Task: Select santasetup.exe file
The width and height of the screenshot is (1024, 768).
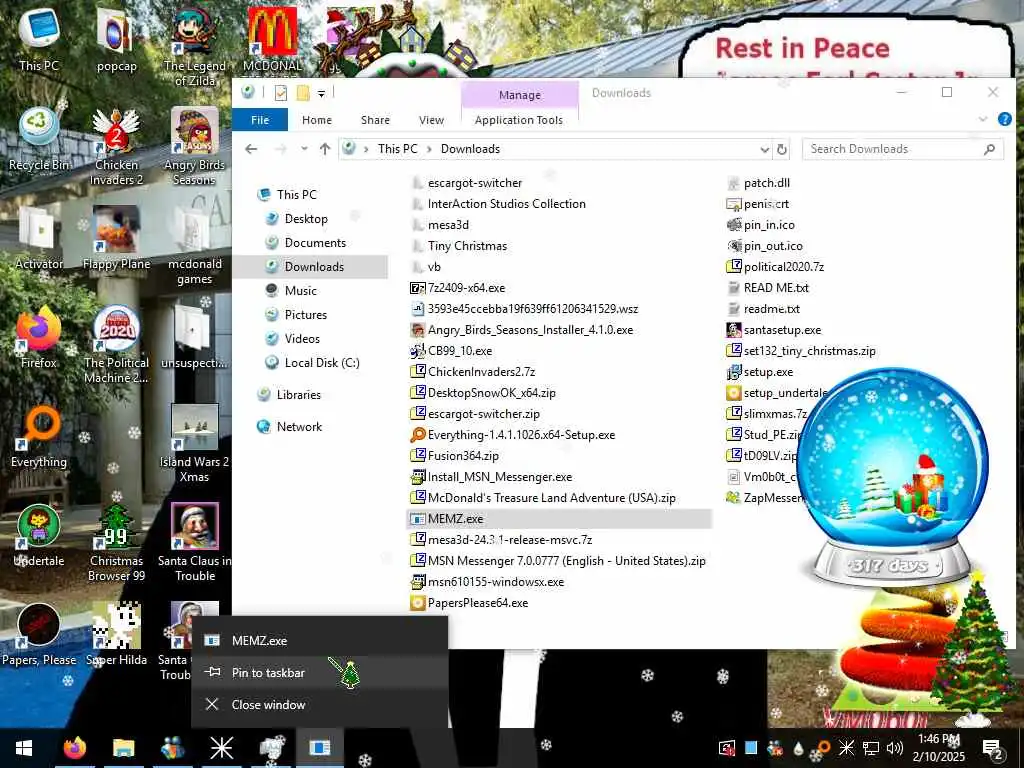Action: [782, 330]
